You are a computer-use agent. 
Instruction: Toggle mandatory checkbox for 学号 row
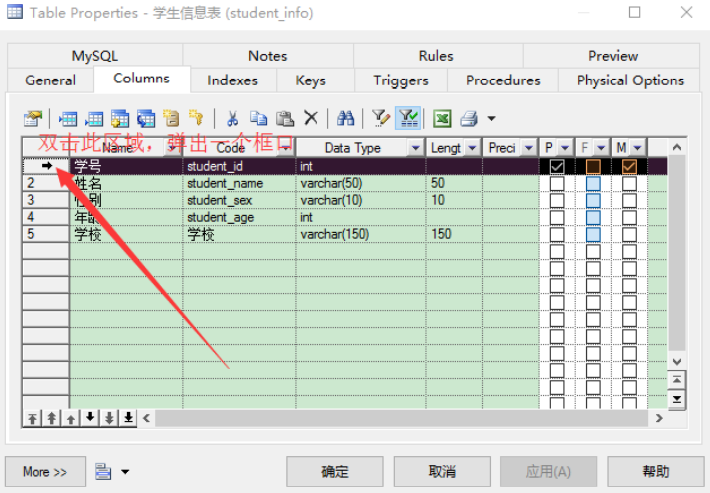pyautogui.click(x=629, y=166)
